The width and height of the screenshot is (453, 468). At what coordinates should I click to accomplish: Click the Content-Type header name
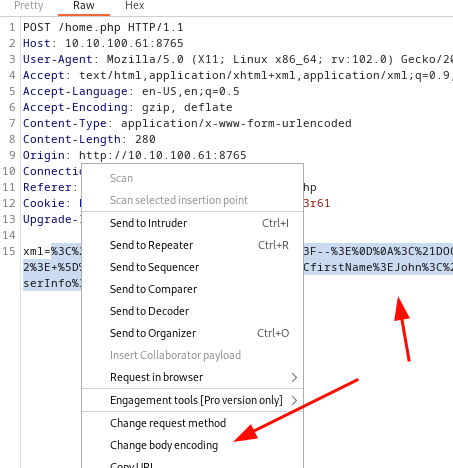tap(65, 123)
